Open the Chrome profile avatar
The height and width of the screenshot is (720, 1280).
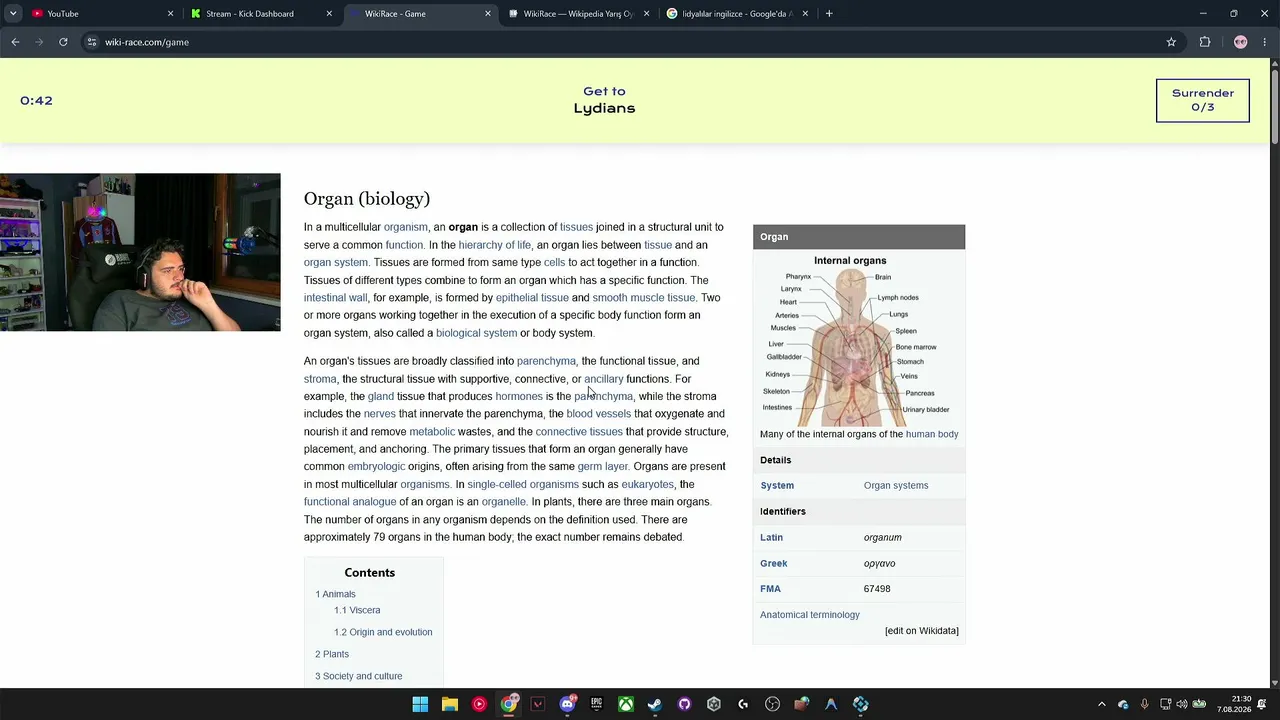pyautogui.click(x=1241, y=42)
